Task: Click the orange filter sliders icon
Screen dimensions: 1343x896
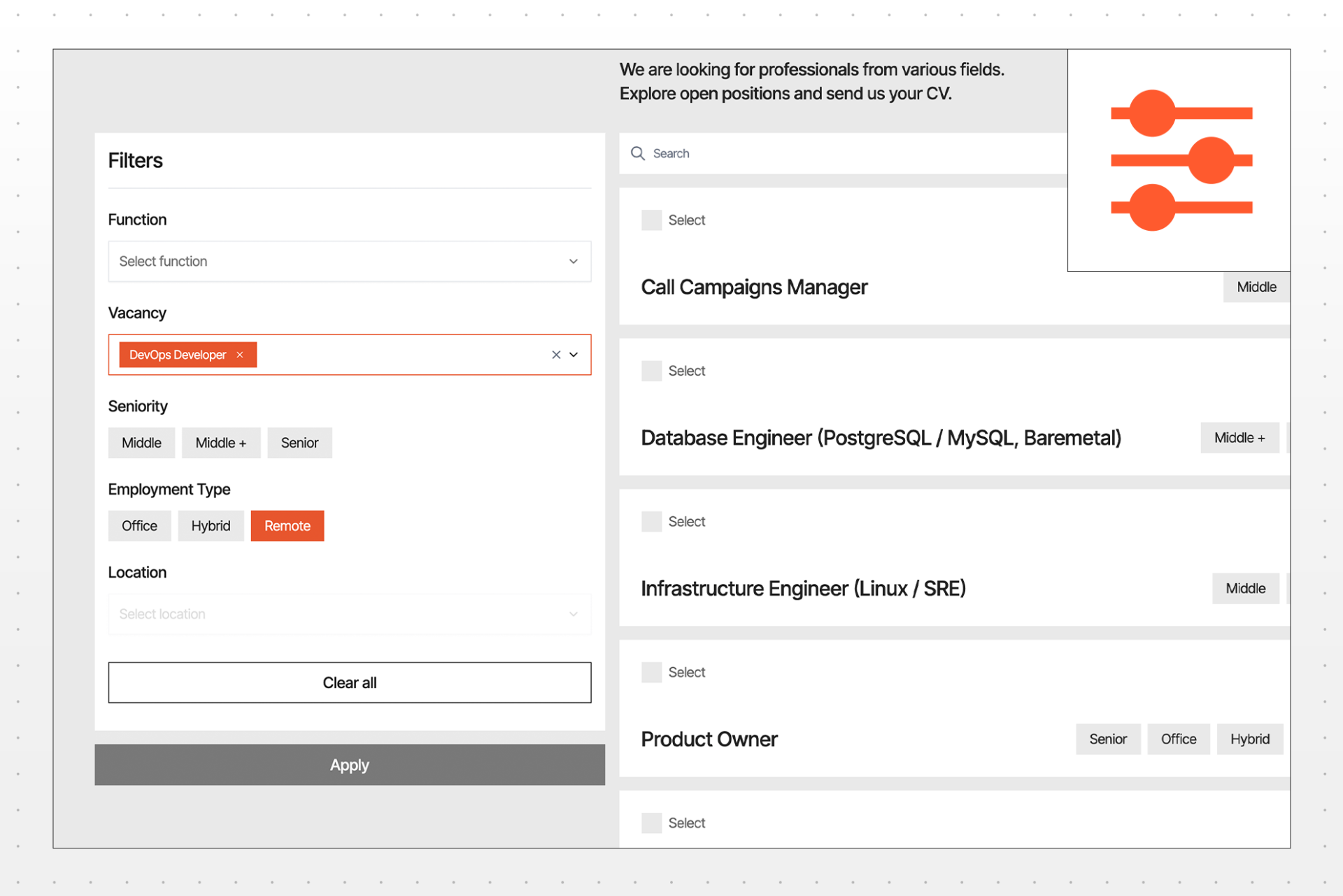Action: pos(1181,160)
